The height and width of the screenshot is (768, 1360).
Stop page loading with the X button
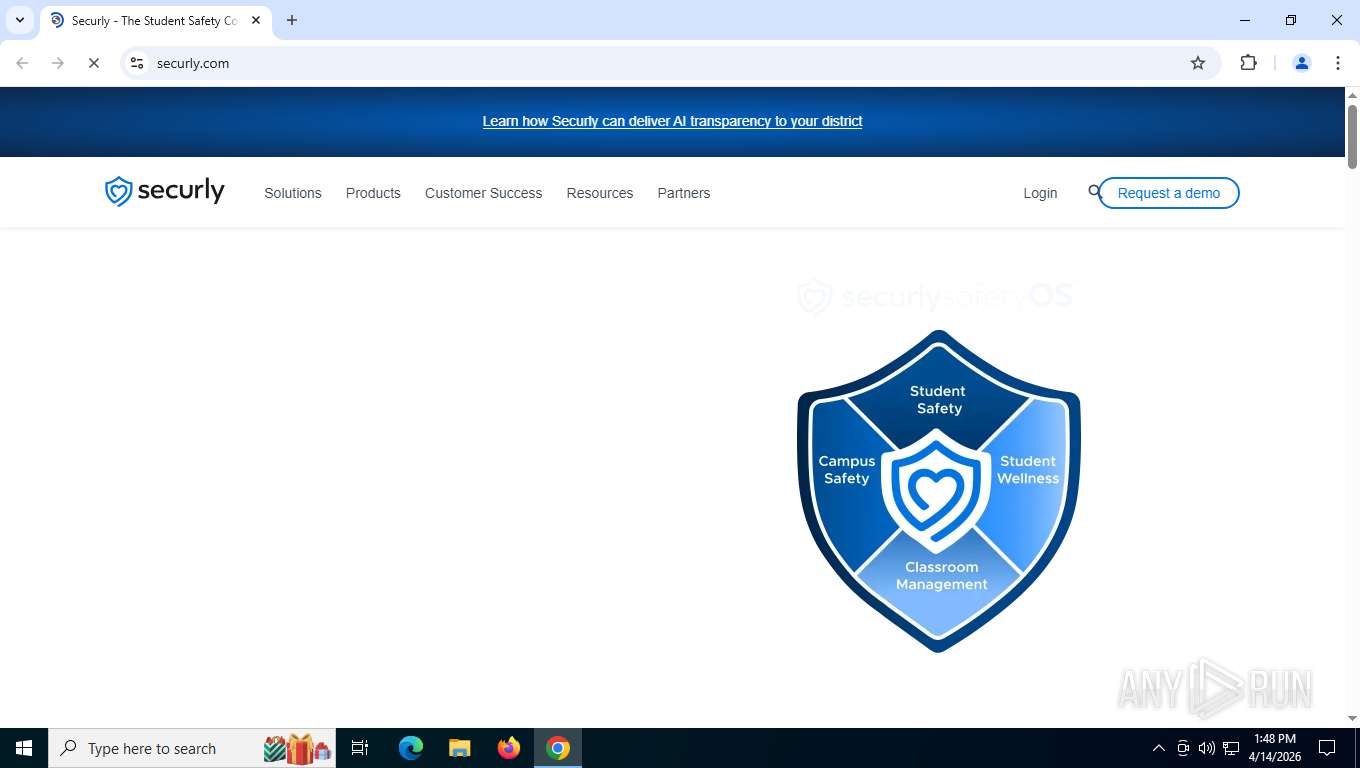(94, 63)
